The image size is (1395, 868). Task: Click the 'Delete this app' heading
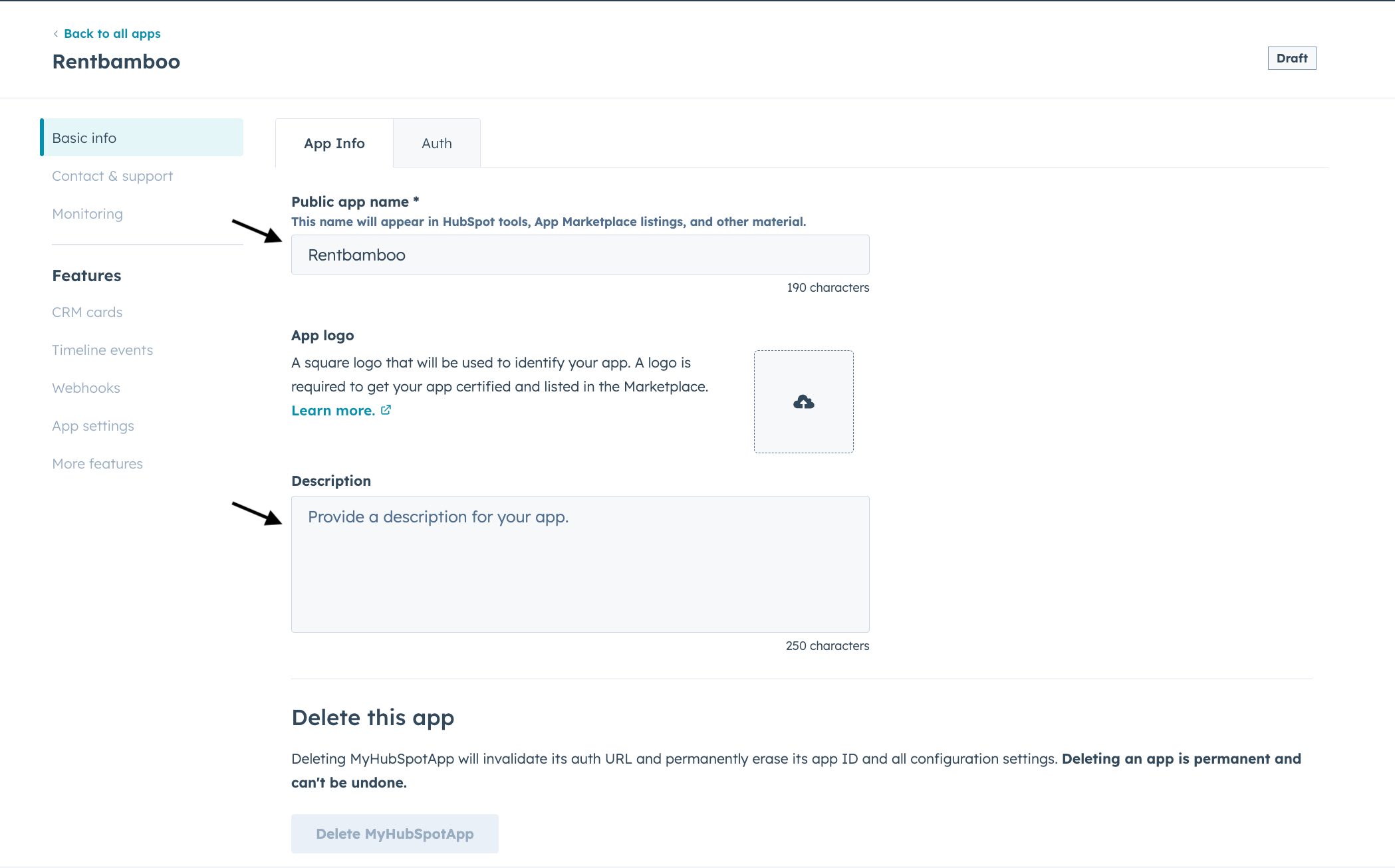coord(373,718)
